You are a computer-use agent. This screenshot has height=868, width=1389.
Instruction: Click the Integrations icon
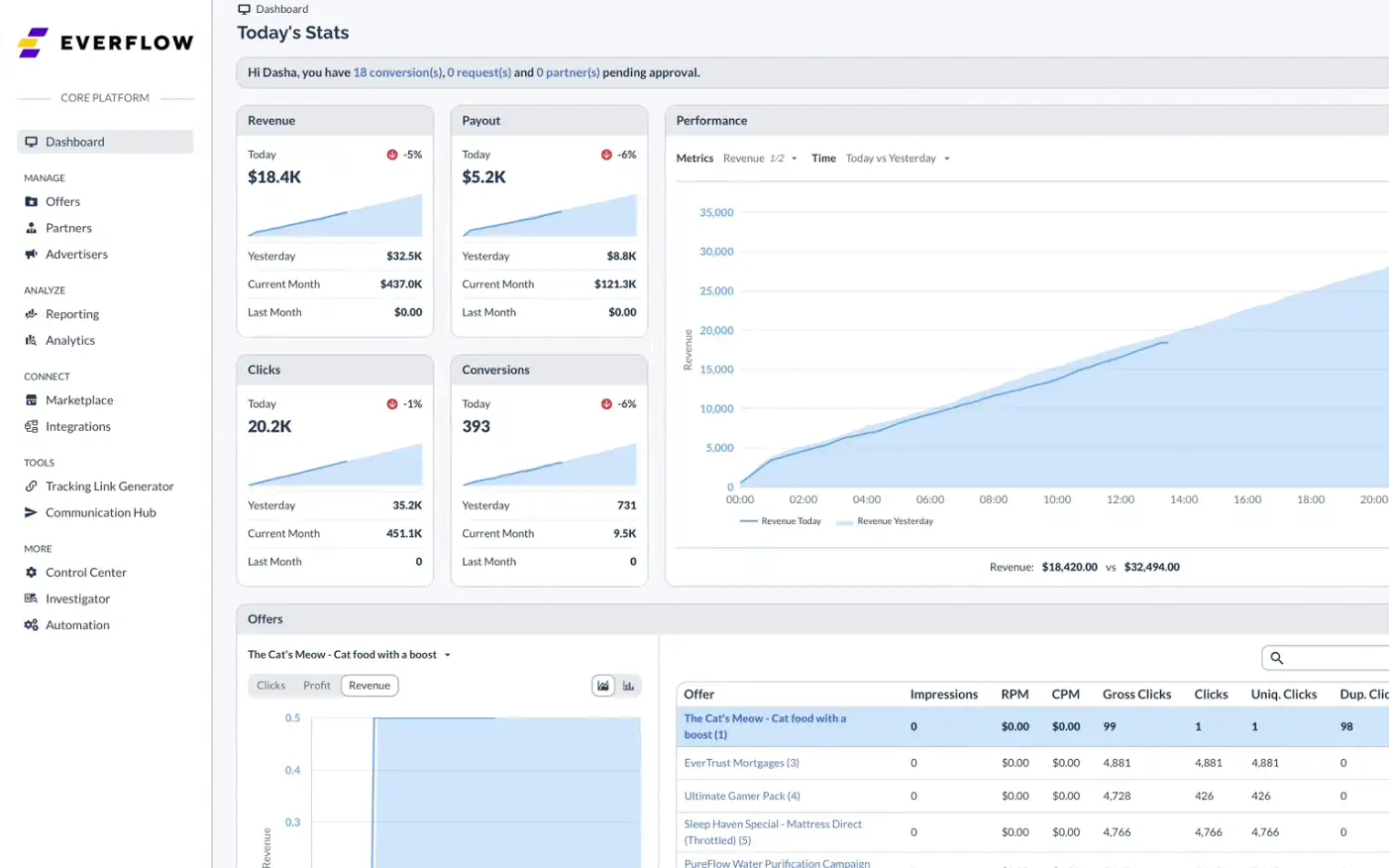[31, 427]
